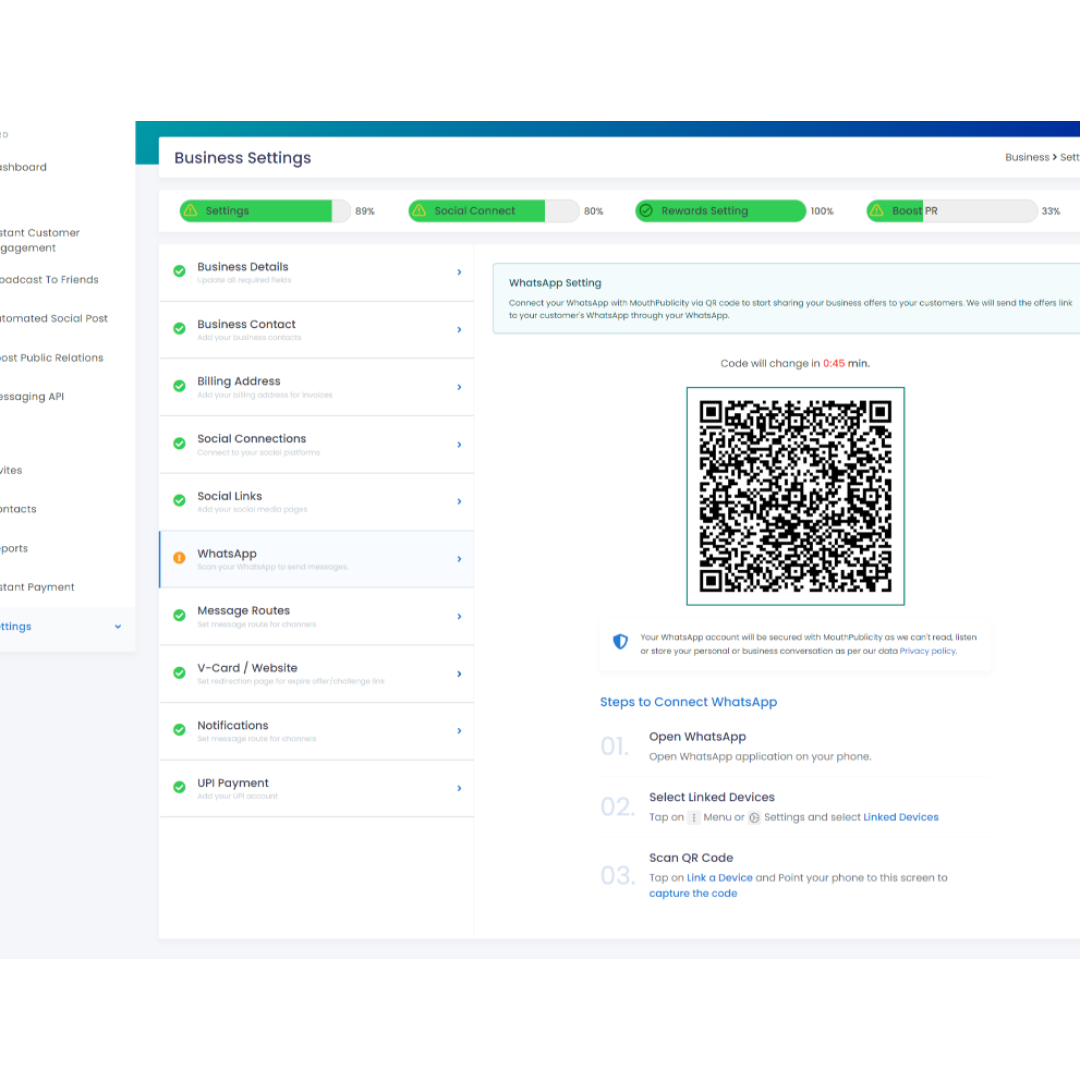Expand the Business Contact row chevron

coord(459,330)
